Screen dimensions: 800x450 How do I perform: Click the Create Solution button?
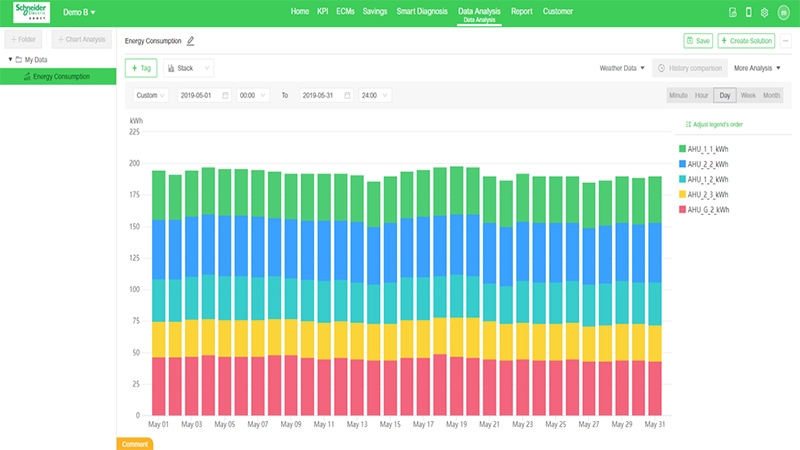(x=746, y=41)
